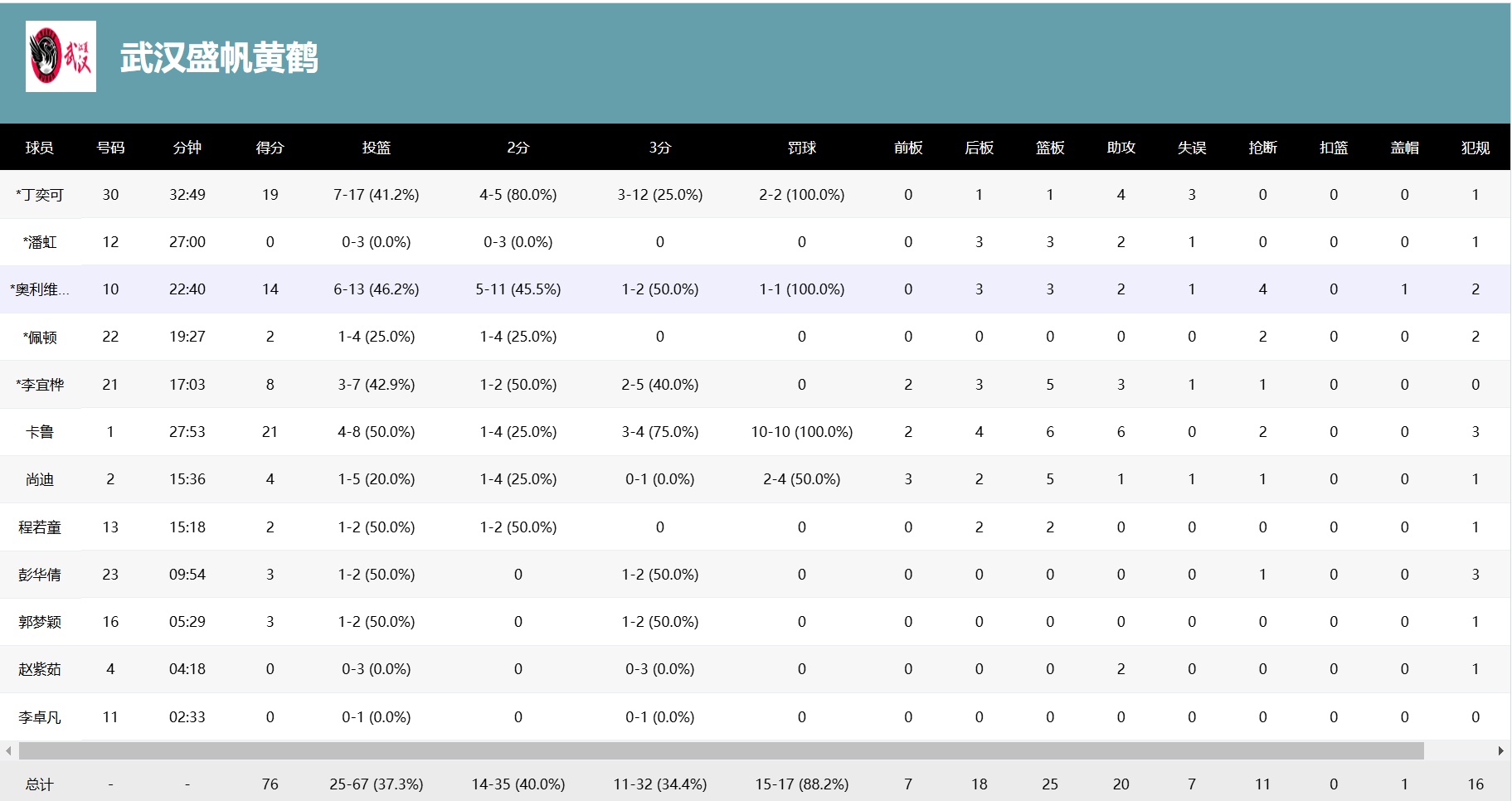The height and width of the screenshot is (801, 1512).
Task: Select player 彭华倩 name
Action: [x=40, y=575]
